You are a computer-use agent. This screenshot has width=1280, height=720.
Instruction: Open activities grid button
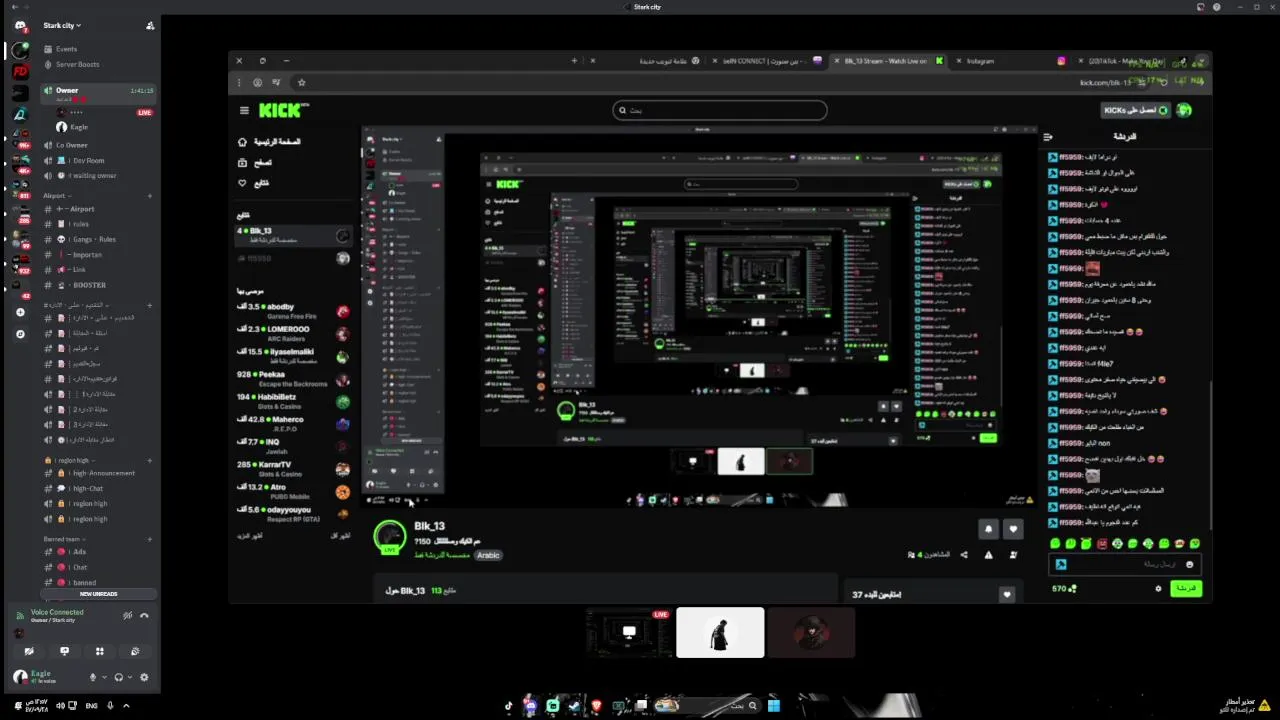click(x=99, y=651)
